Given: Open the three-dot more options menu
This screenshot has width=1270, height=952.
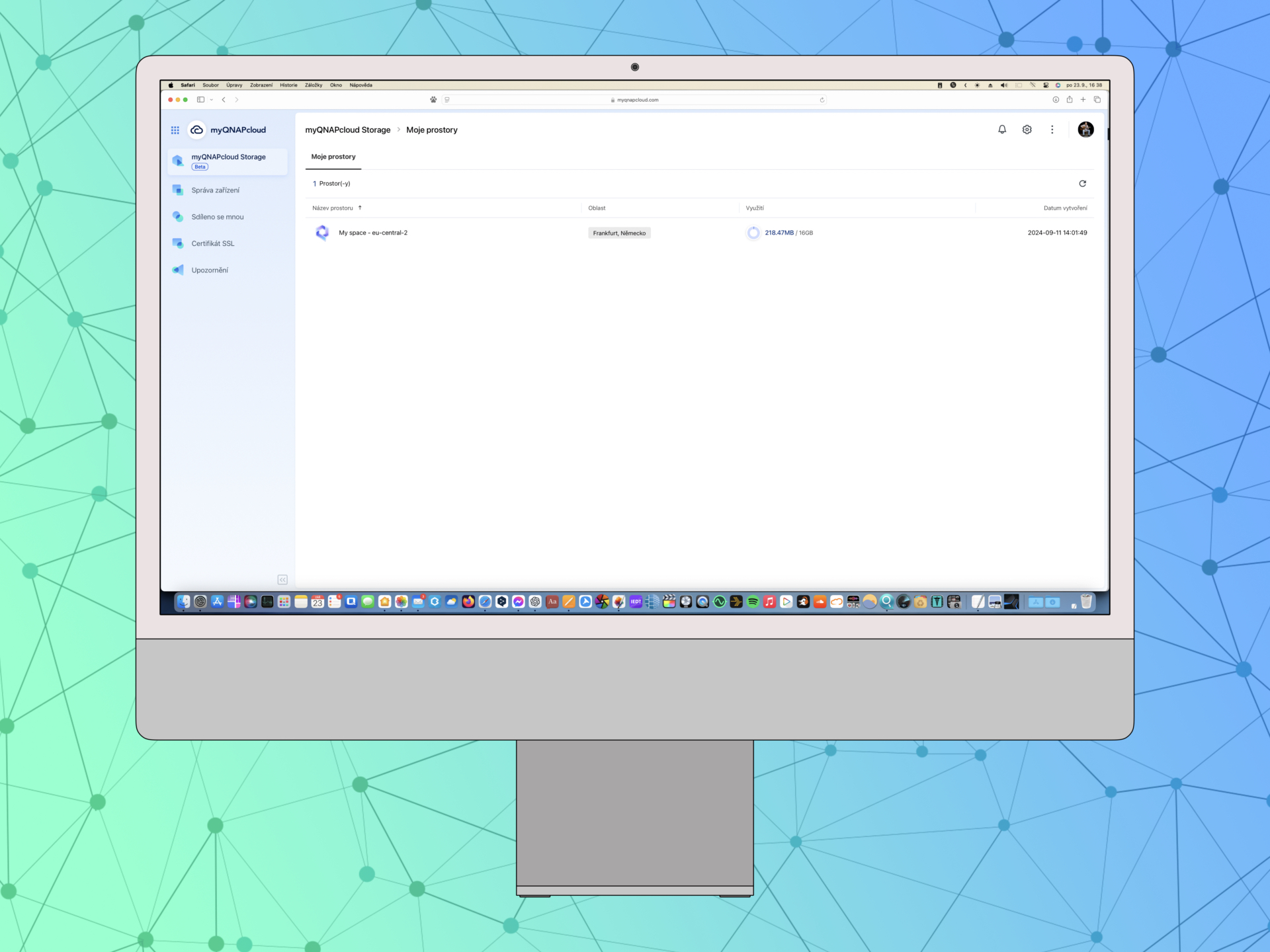Looking at the screenshot, I should 1052,130.
